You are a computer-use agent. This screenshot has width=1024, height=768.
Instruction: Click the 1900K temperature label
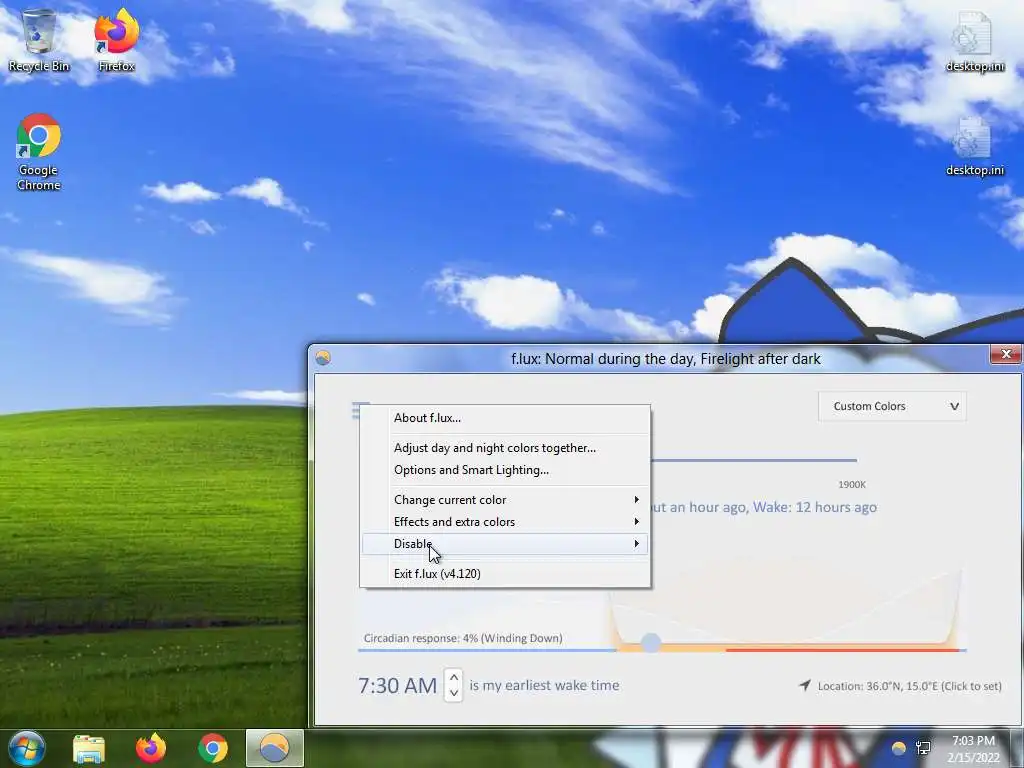852,485
